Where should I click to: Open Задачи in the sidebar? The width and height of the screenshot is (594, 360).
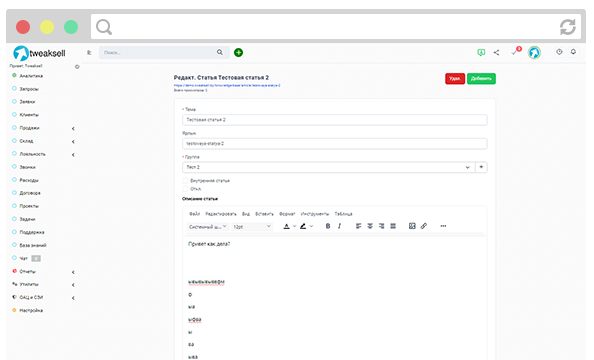click(x=27, y=219)
